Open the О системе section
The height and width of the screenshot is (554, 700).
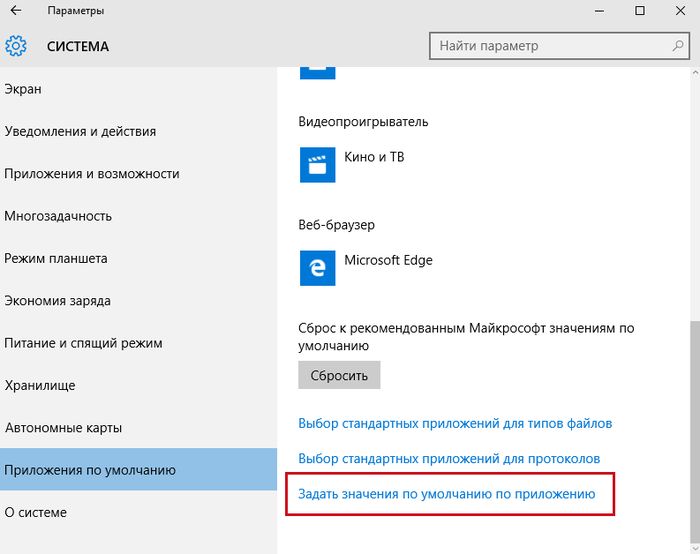(36, 512)
